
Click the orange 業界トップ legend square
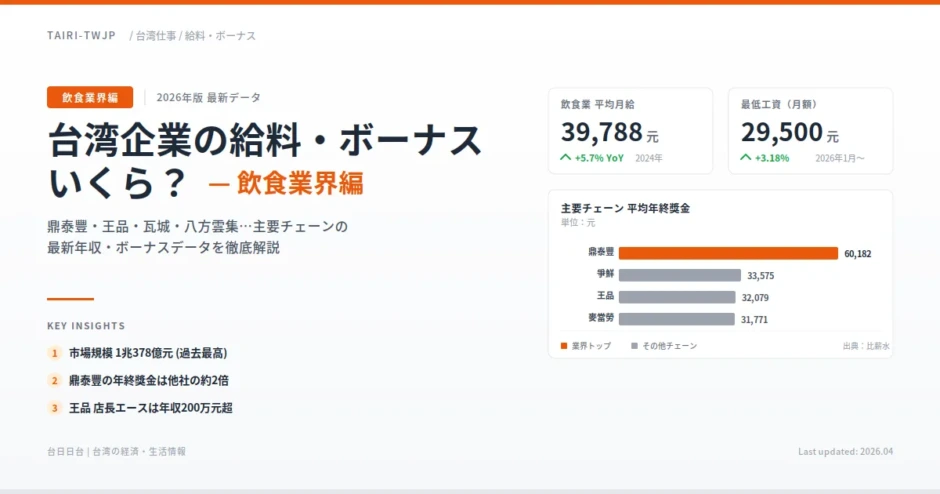pyautogui.click(x=565, y=346)
